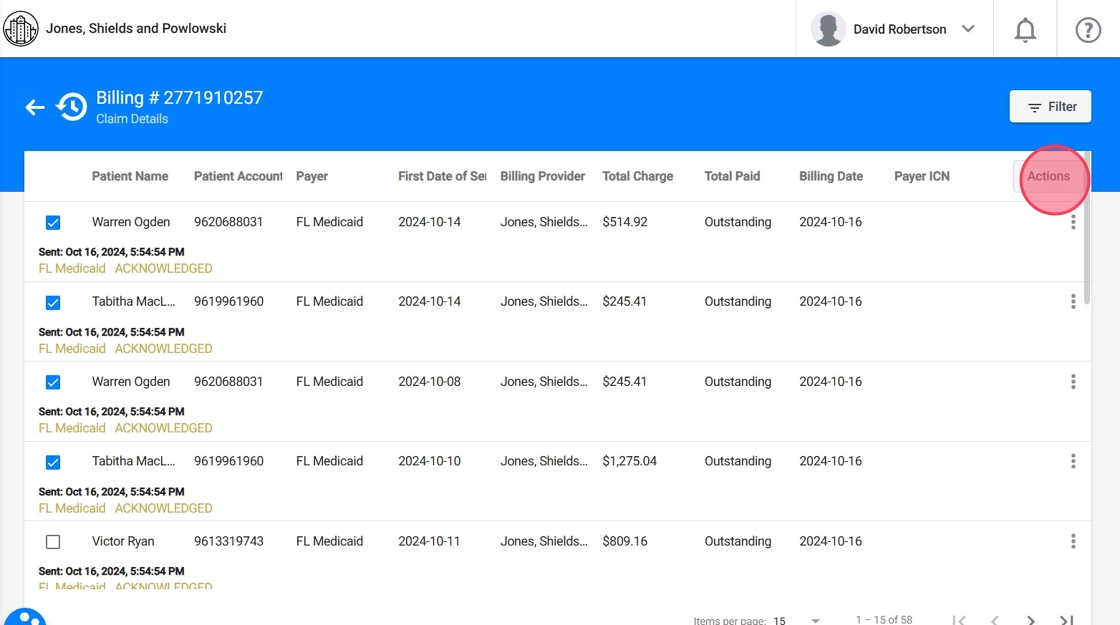Open the billing history clock icon
Image resolution: width=1120 pixels, height=625 pixels.
71,107
